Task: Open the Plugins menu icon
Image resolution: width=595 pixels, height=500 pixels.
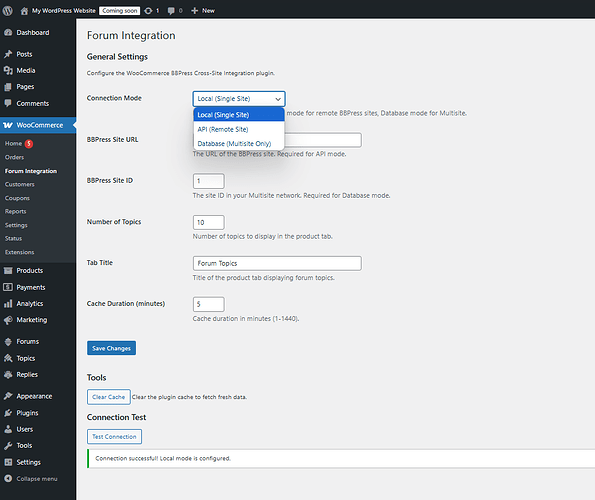Action: coord(8,413)
